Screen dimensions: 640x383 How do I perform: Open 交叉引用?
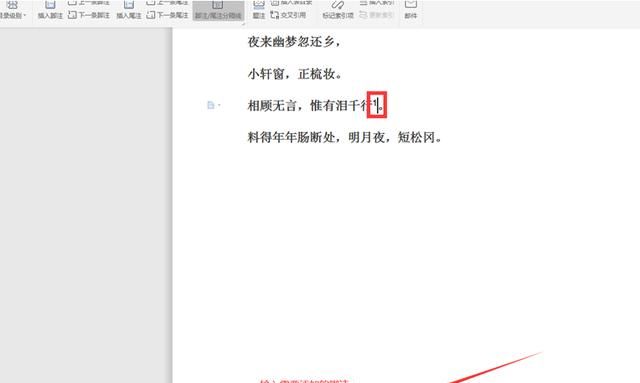point(288,15)
